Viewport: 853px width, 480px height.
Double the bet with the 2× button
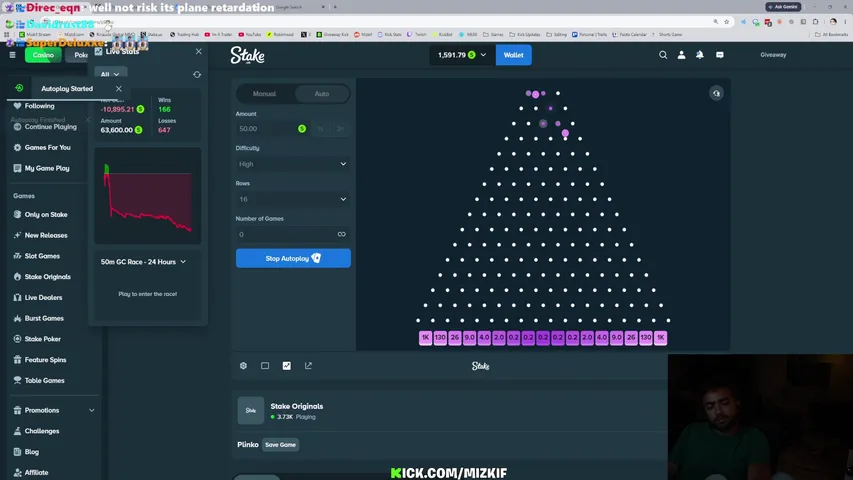tap(340, 129)
